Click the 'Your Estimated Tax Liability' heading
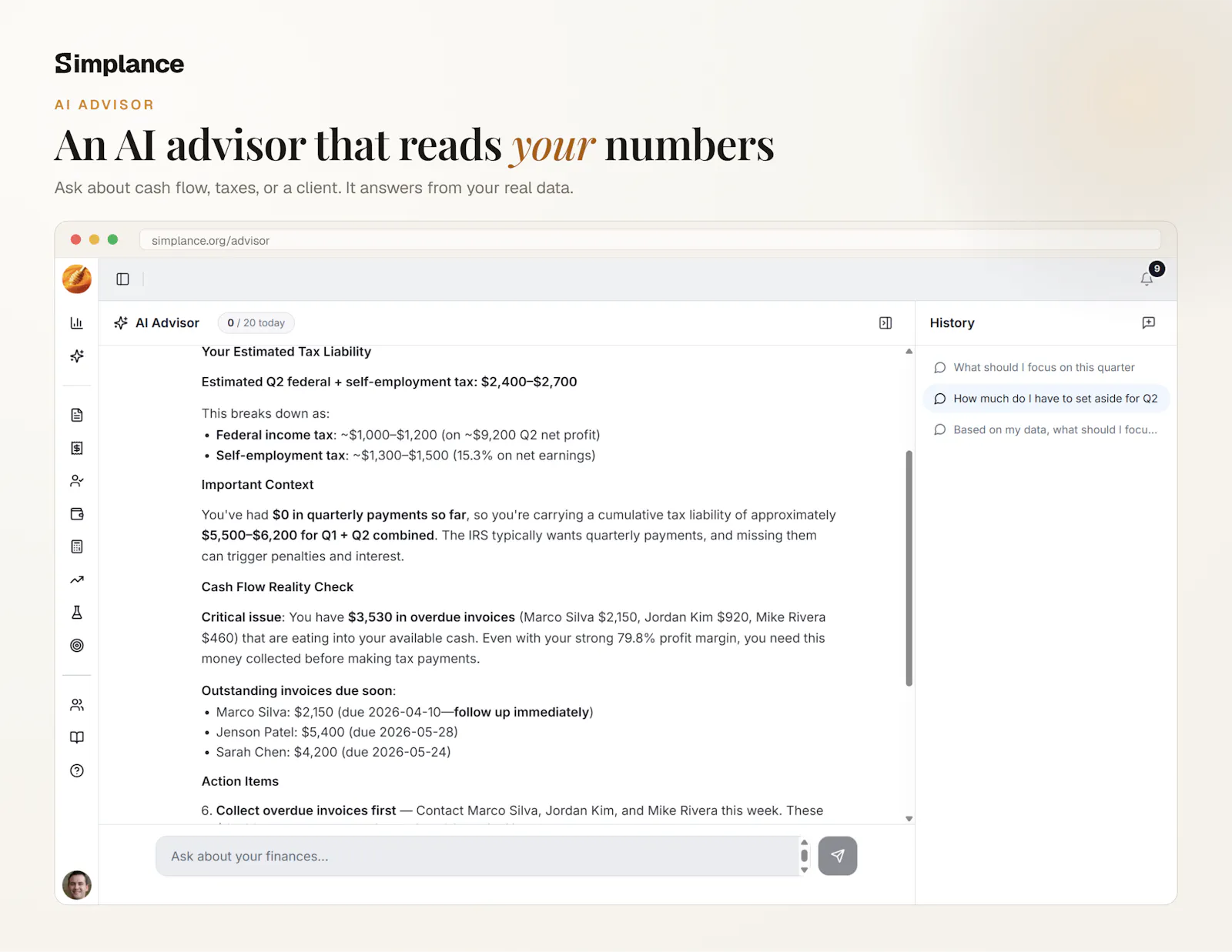1232x952 pixels. 286,352
